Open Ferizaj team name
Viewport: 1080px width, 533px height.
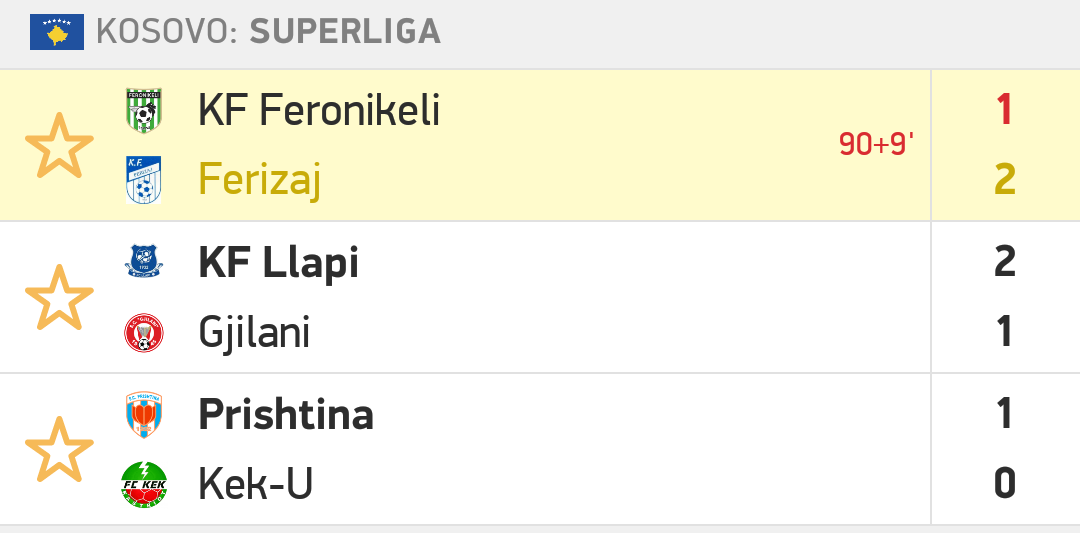click(259, 180)
